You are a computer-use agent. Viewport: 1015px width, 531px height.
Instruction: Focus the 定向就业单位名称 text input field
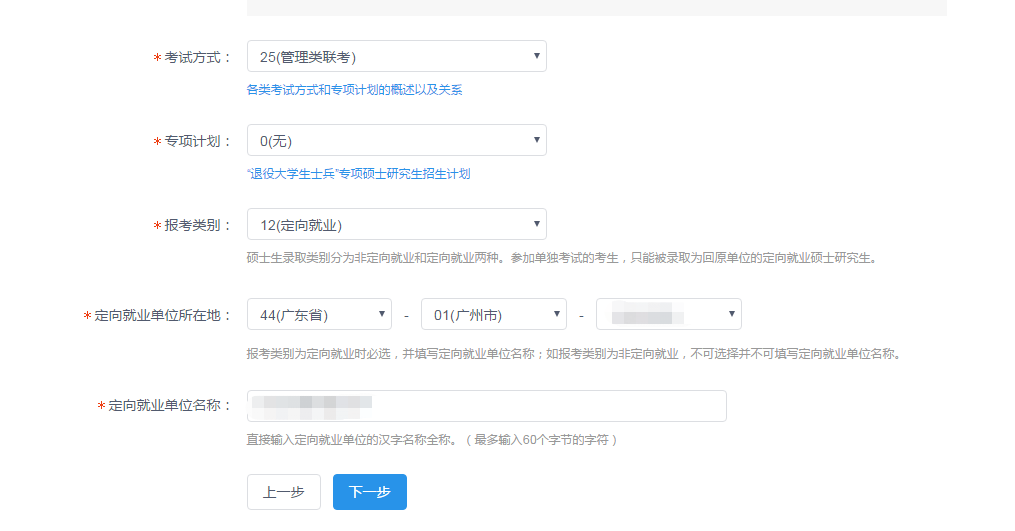486,406
